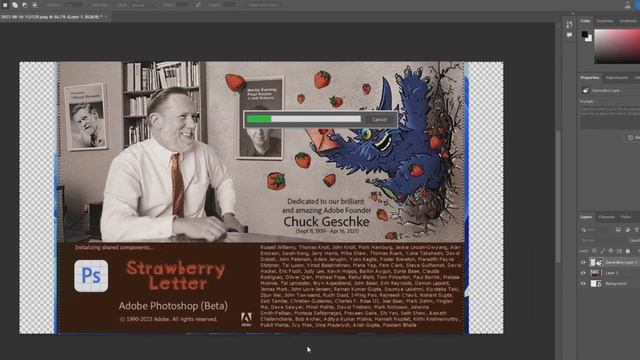
Task: Switch to the Channels panel tab
Action: (x=606, y=217)
